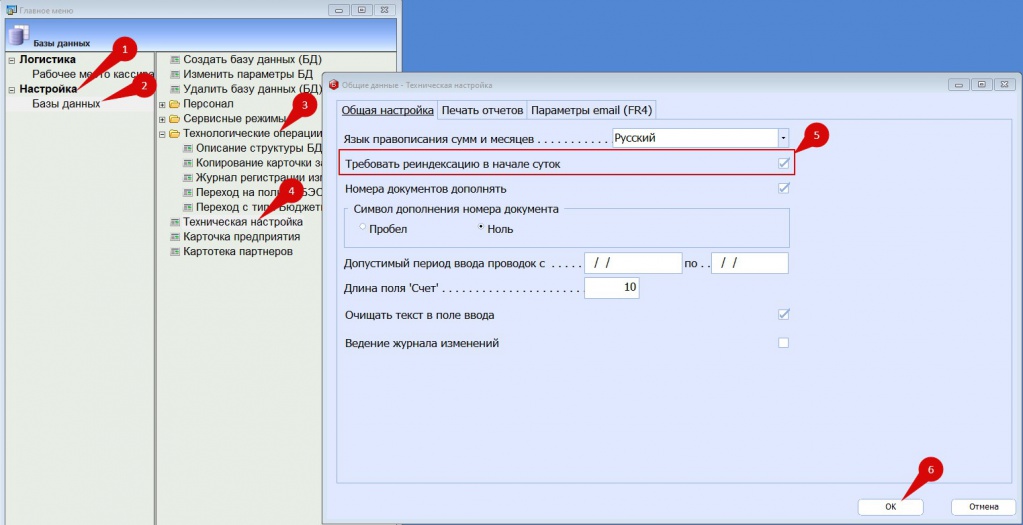Viewport: 1023px width, 525px height.
Task: Open Изменить параметры БД entry
Action: (248, 74)
